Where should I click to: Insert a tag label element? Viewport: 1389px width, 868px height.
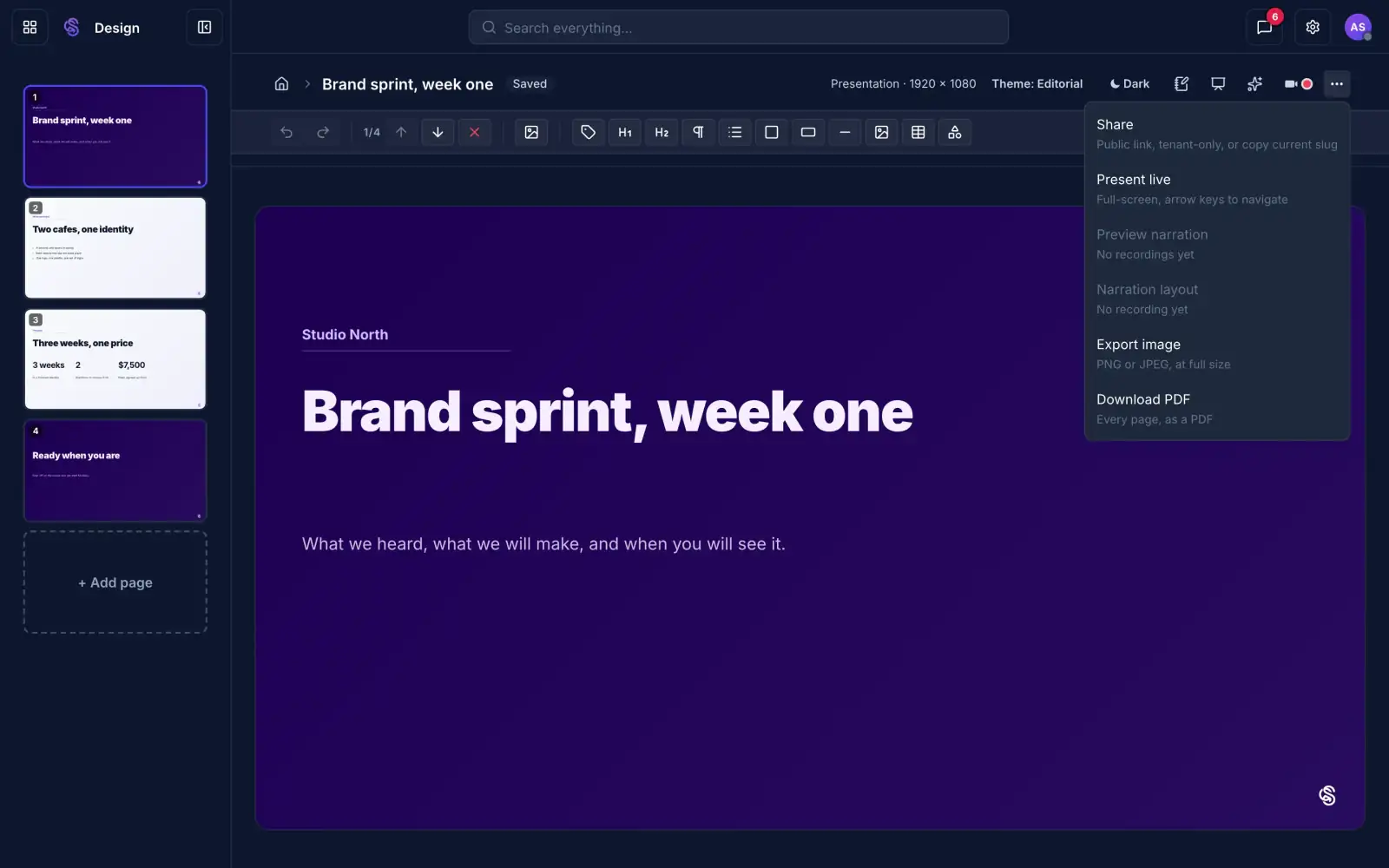pyautogui.click(x=588, y=132)
